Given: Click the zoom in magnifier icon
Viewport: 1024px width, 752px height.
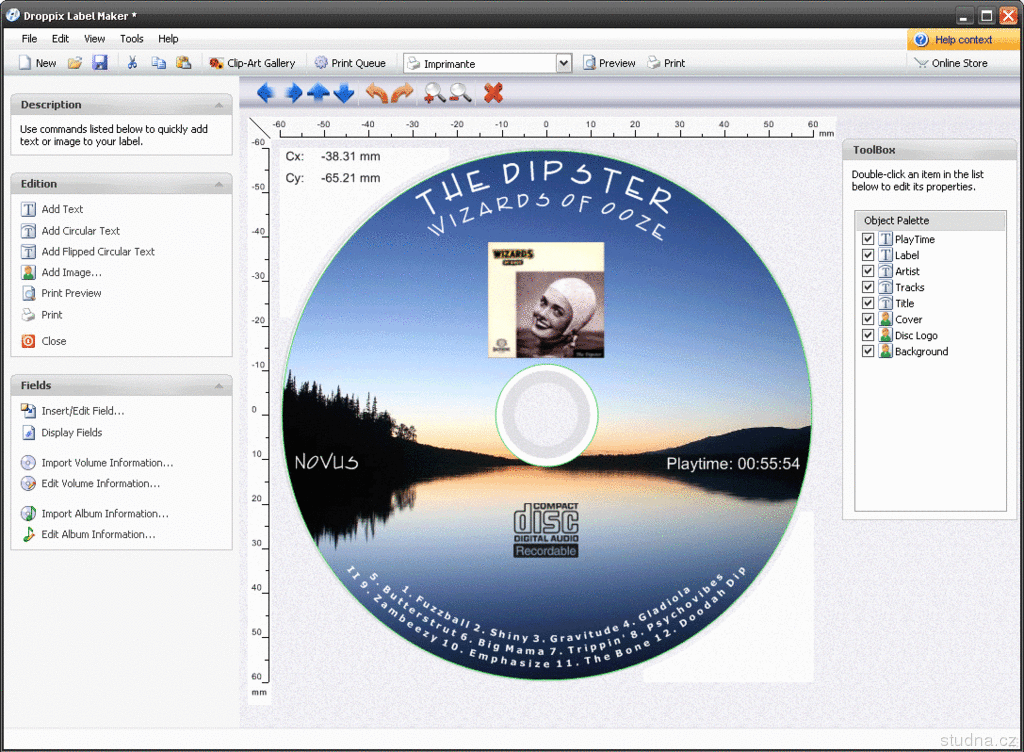Looking at the screenshot, I should pos(434,93).
